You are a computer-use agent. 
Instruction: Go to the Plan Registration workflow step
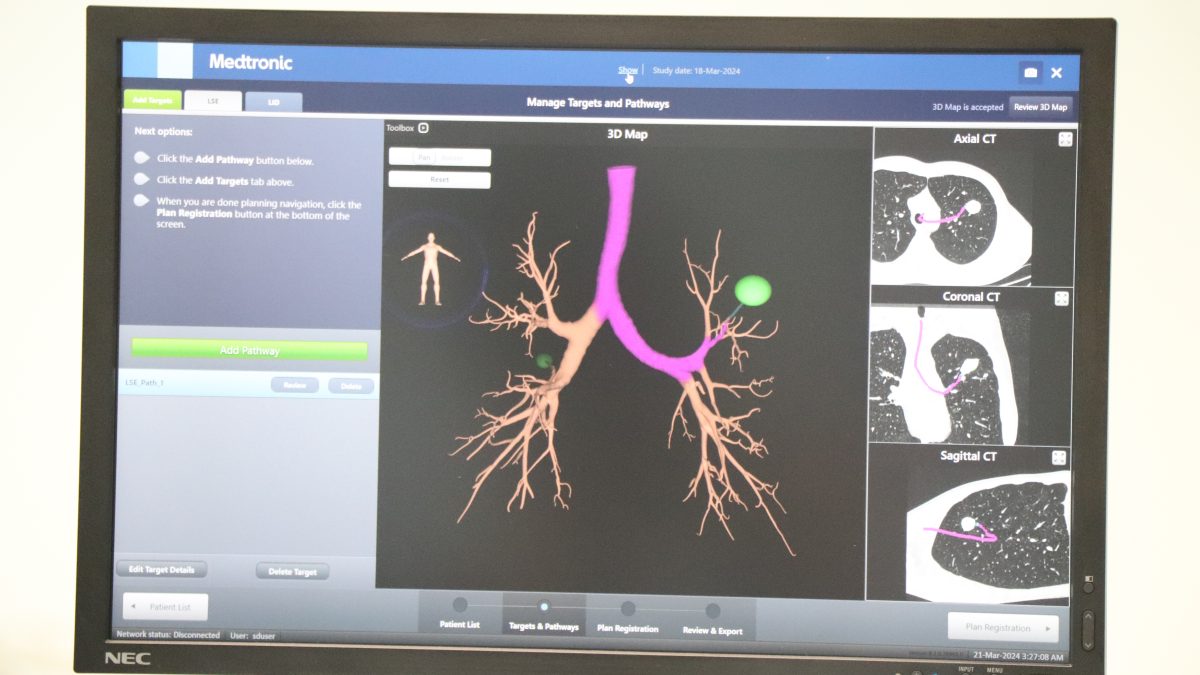pyautogui.click(x=627, y=609)
